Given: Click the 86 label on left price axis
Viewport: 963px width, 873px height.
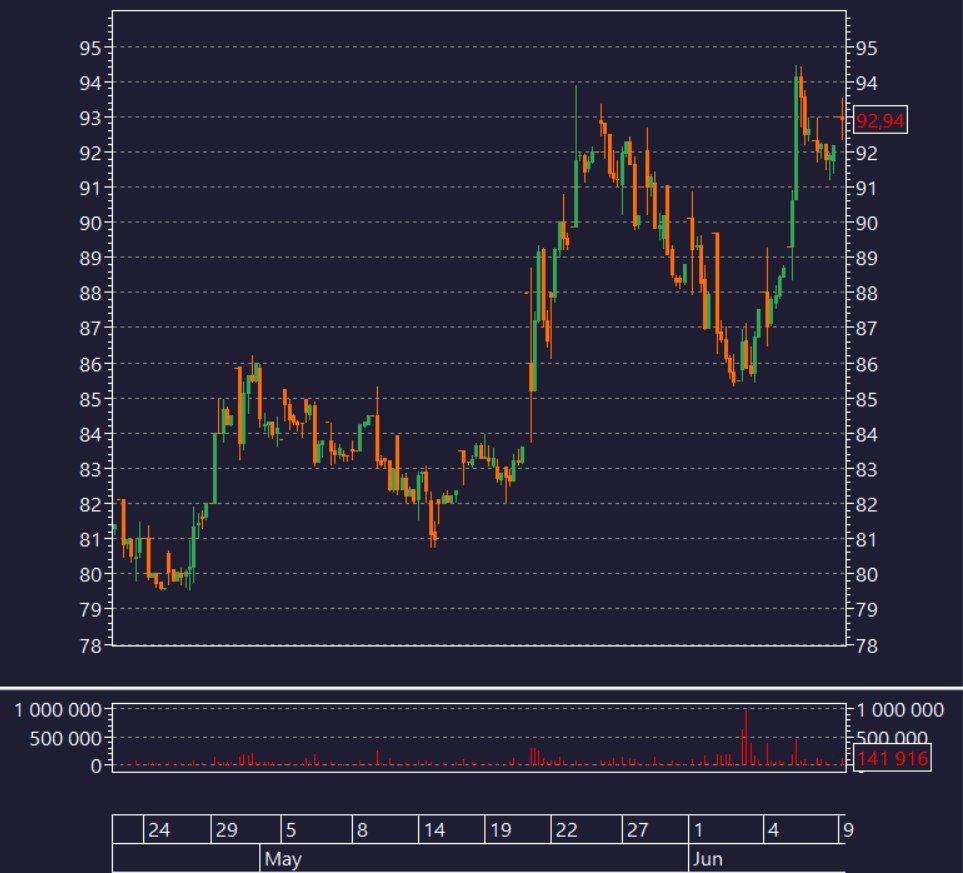Looking at the screenshot, I should point(90,364).
